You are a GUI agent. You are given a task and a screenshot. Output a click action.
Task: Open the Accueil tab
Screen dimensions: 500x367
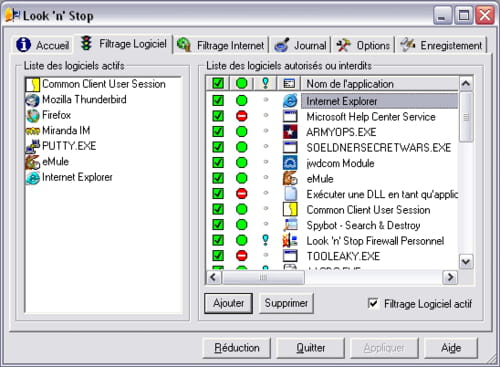tap(43, 45)
